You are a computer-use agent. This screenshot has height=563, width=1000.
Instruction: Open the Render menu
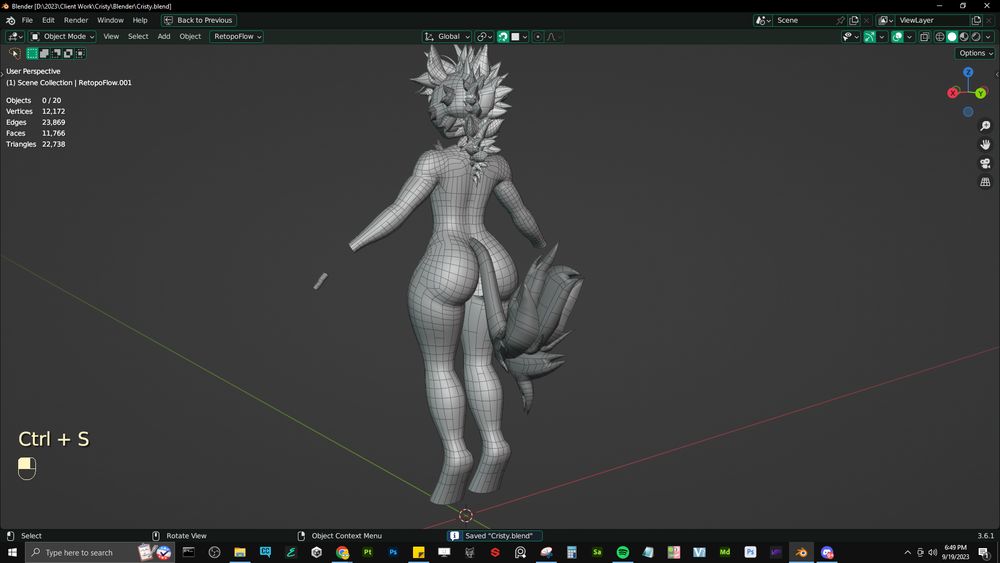click(76, 20)
